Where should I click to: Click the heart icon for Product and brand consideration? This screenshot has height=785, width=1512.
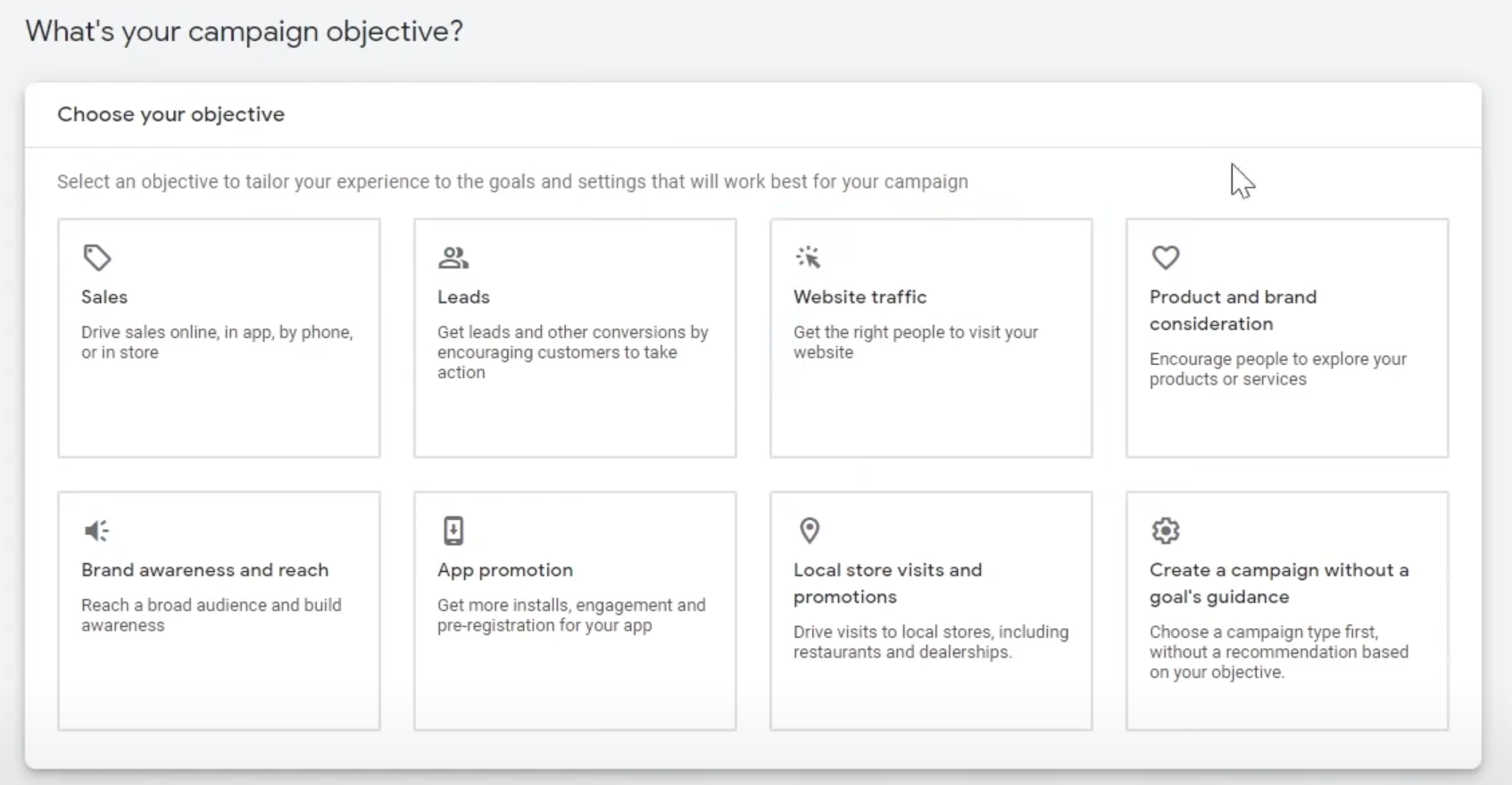click(x=1166, y=258)
